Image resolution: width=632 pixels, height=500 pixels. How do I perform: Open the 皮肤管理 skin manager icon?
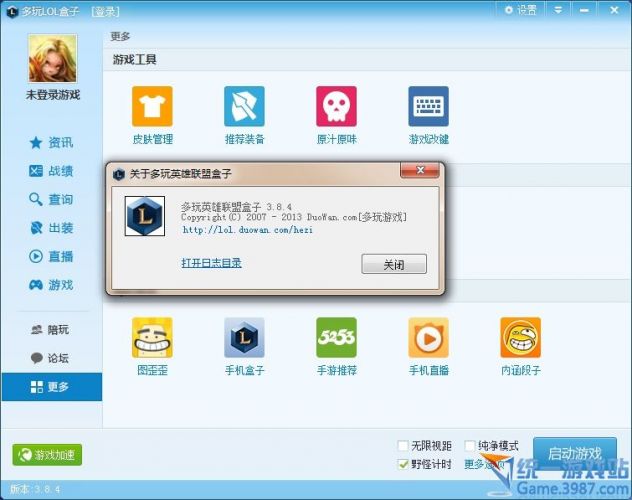[152, 106]
